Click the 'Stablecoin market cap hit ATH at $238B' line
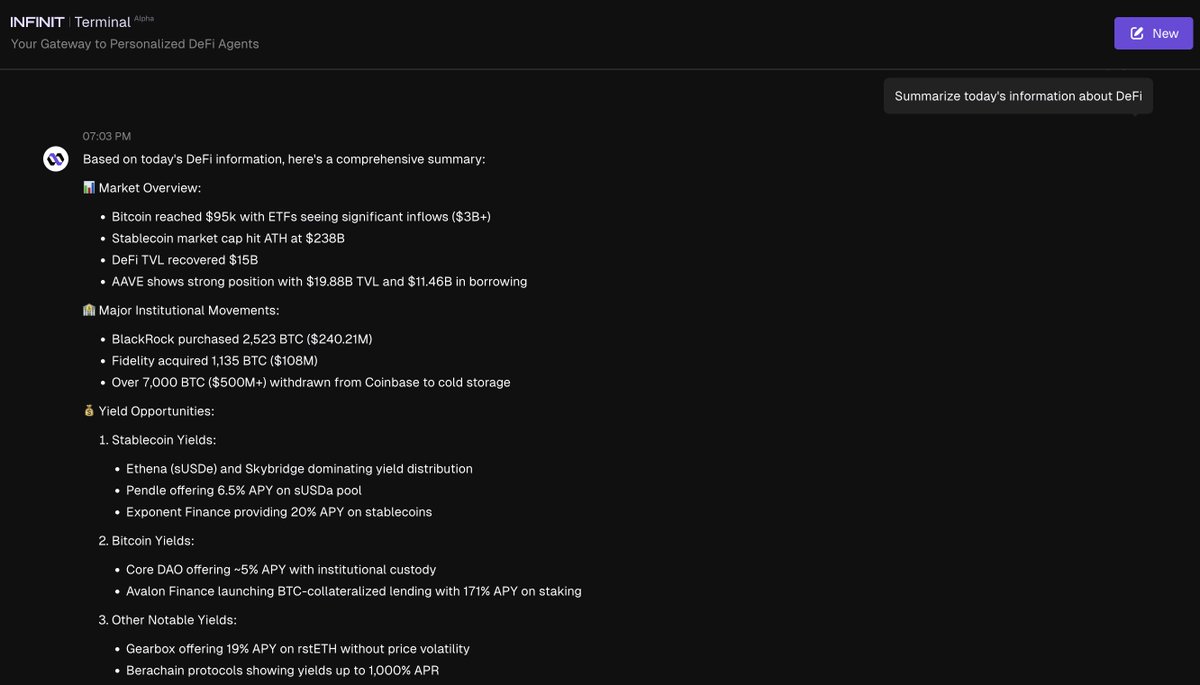Screen dimensions: 1200x685 228,238
